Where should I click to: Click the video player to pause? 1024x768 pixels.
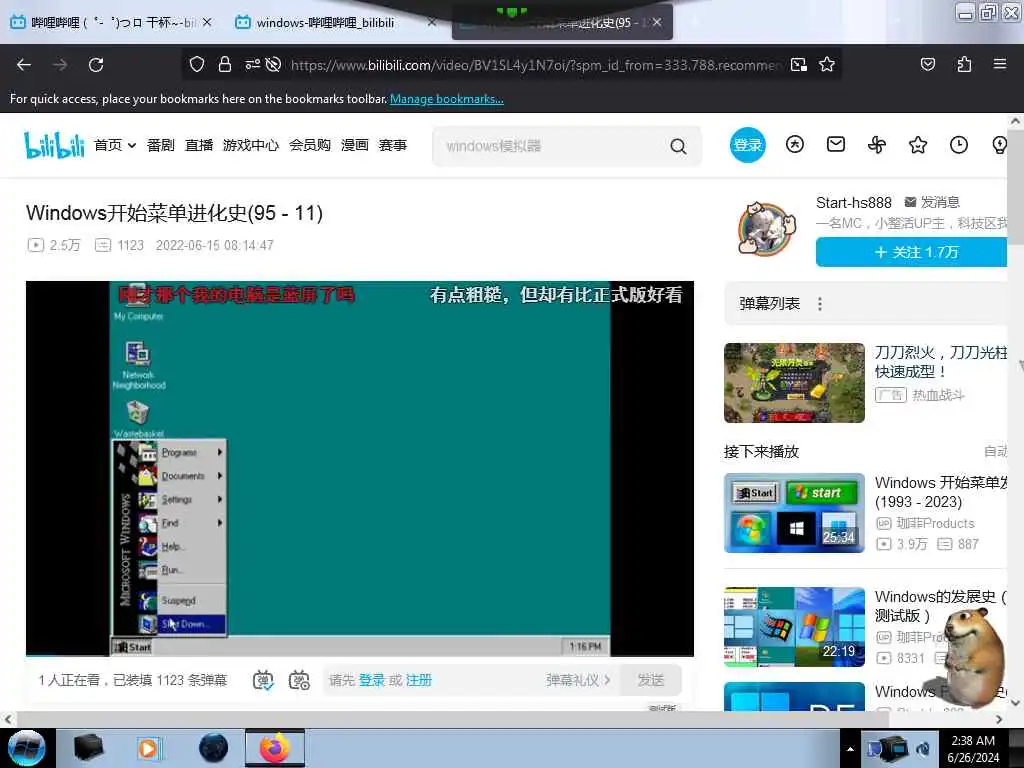tap(360, 468)
